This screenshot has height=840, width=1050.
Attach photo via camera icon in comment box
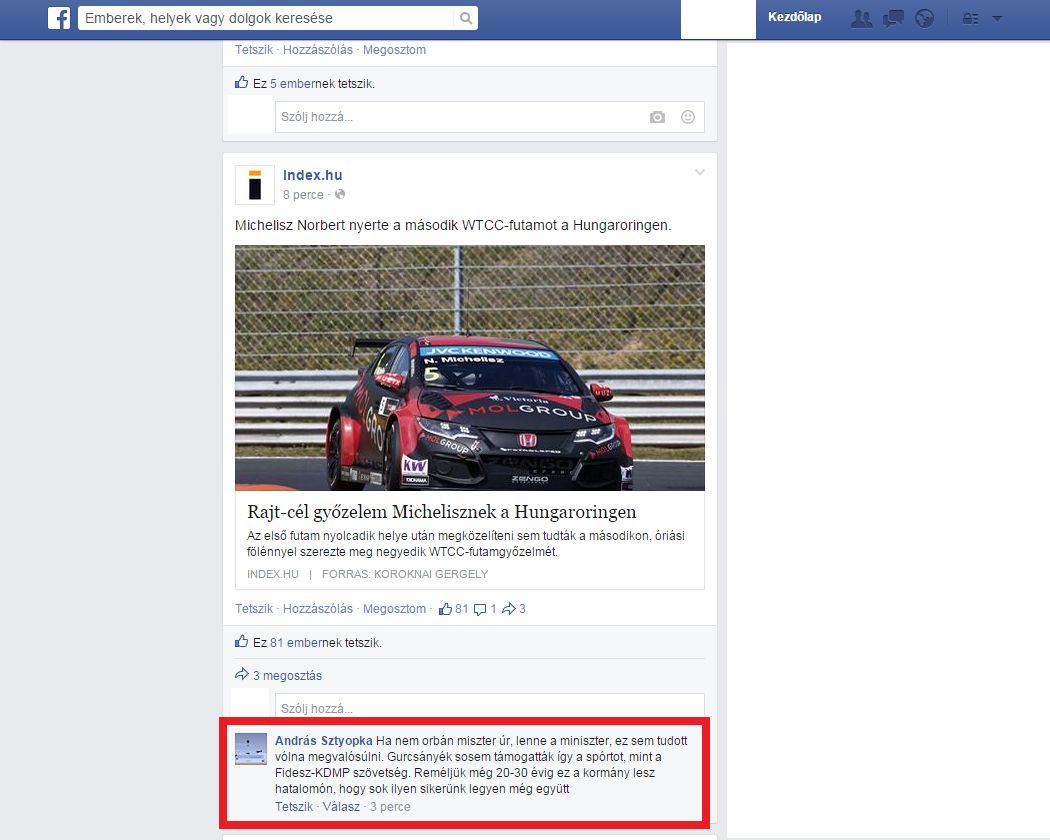657,117
